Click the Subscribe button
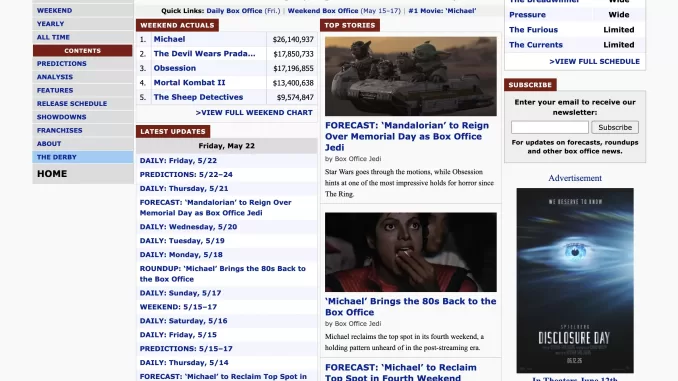 (x=615, y=127)
